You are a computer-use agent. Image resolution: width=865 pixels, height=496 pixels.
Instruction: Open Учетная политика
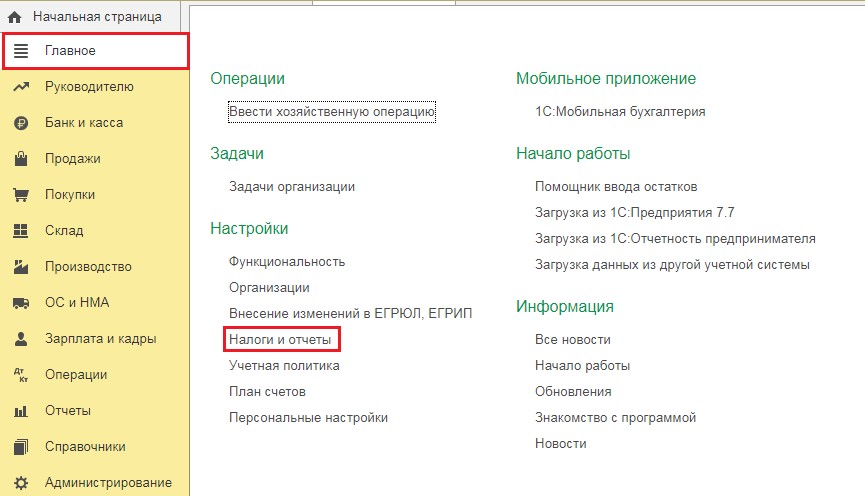point(284,365)
